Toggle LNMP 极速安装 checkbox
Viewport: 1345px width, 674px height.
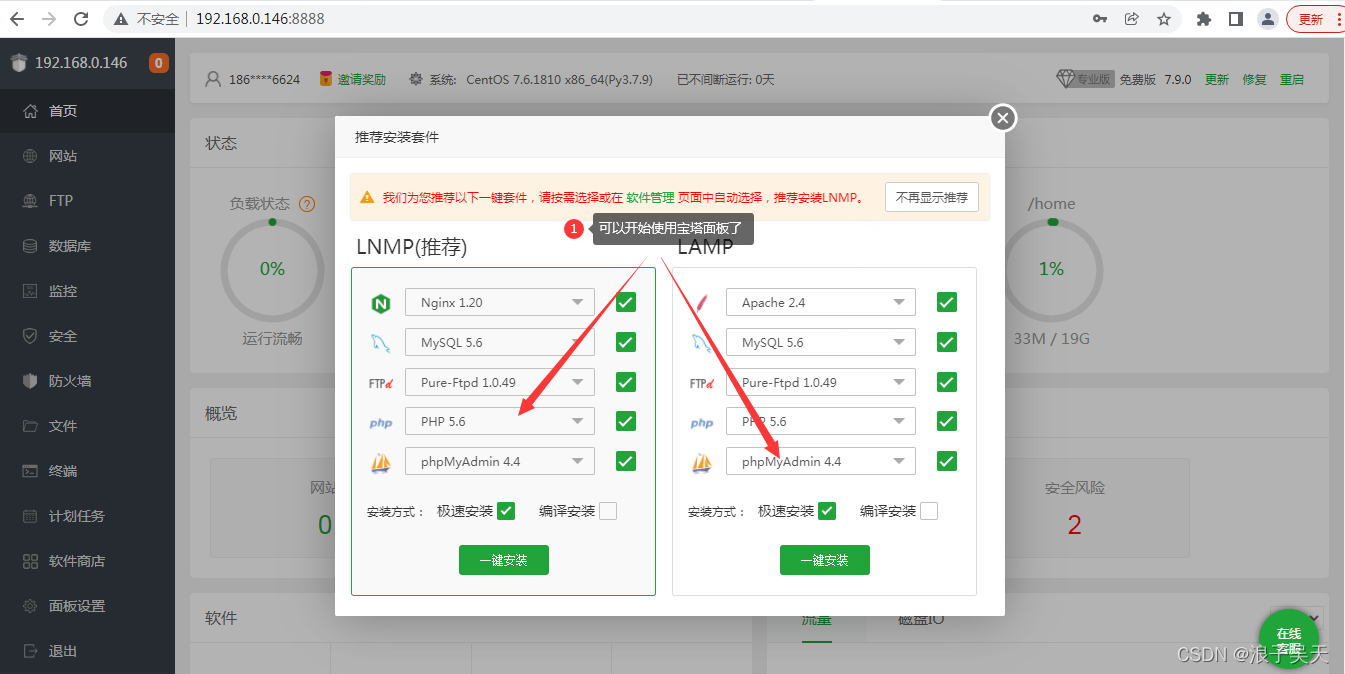(506, 511)
